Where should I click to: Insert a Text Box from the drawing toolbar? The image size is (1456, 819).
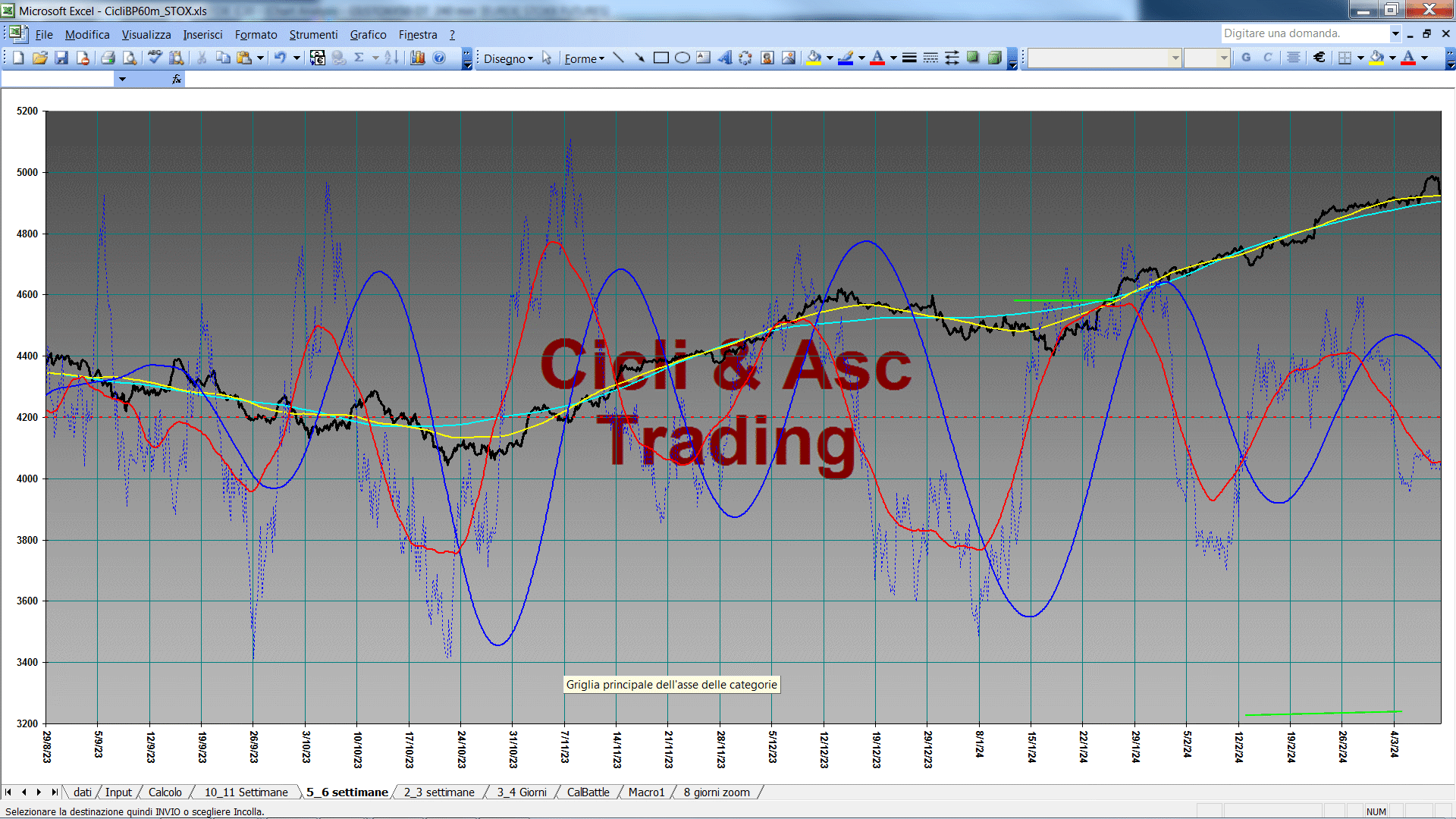coord(704,58)
